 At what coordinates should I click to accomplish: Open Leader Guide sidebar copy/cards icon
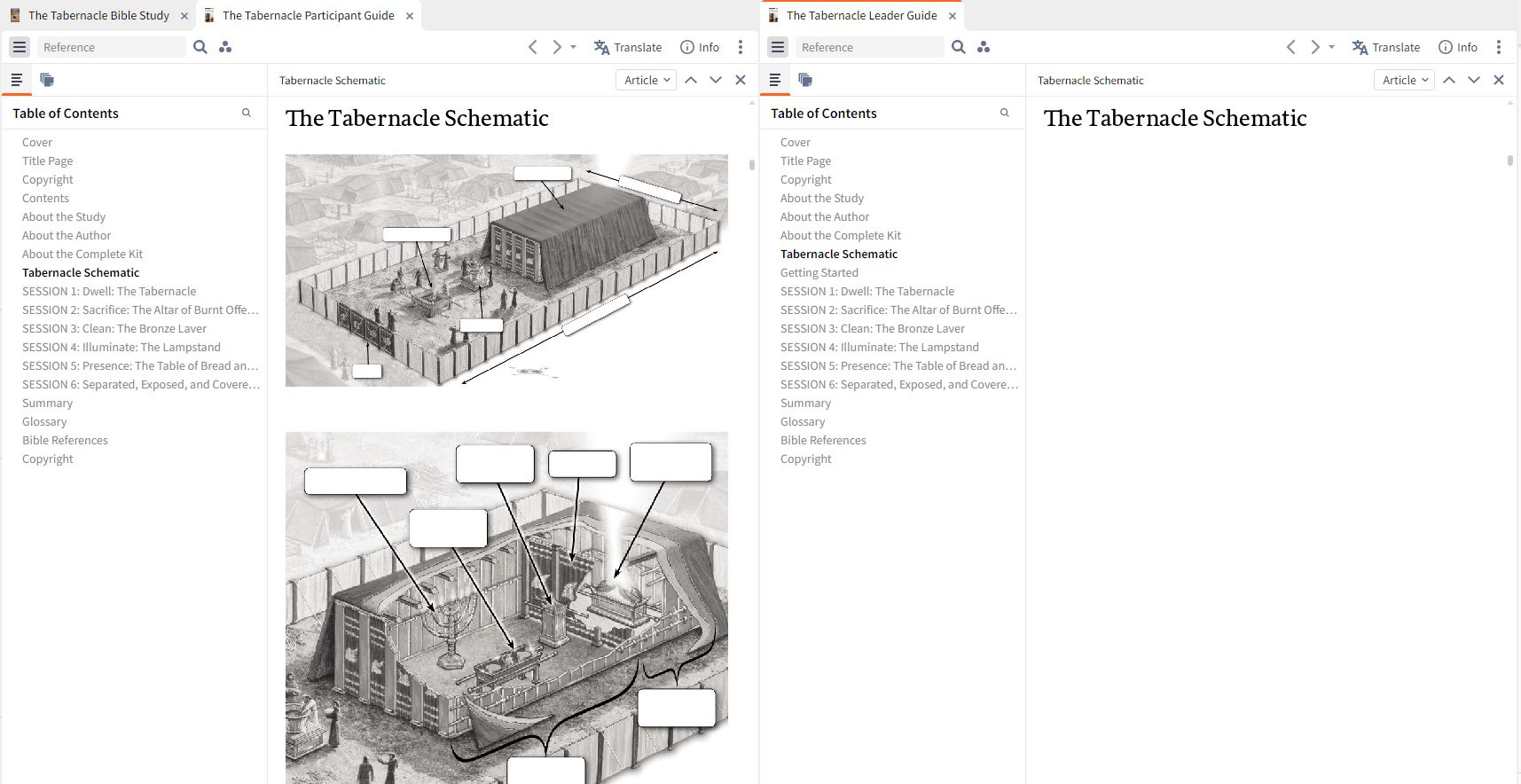[x=805, y=80]
